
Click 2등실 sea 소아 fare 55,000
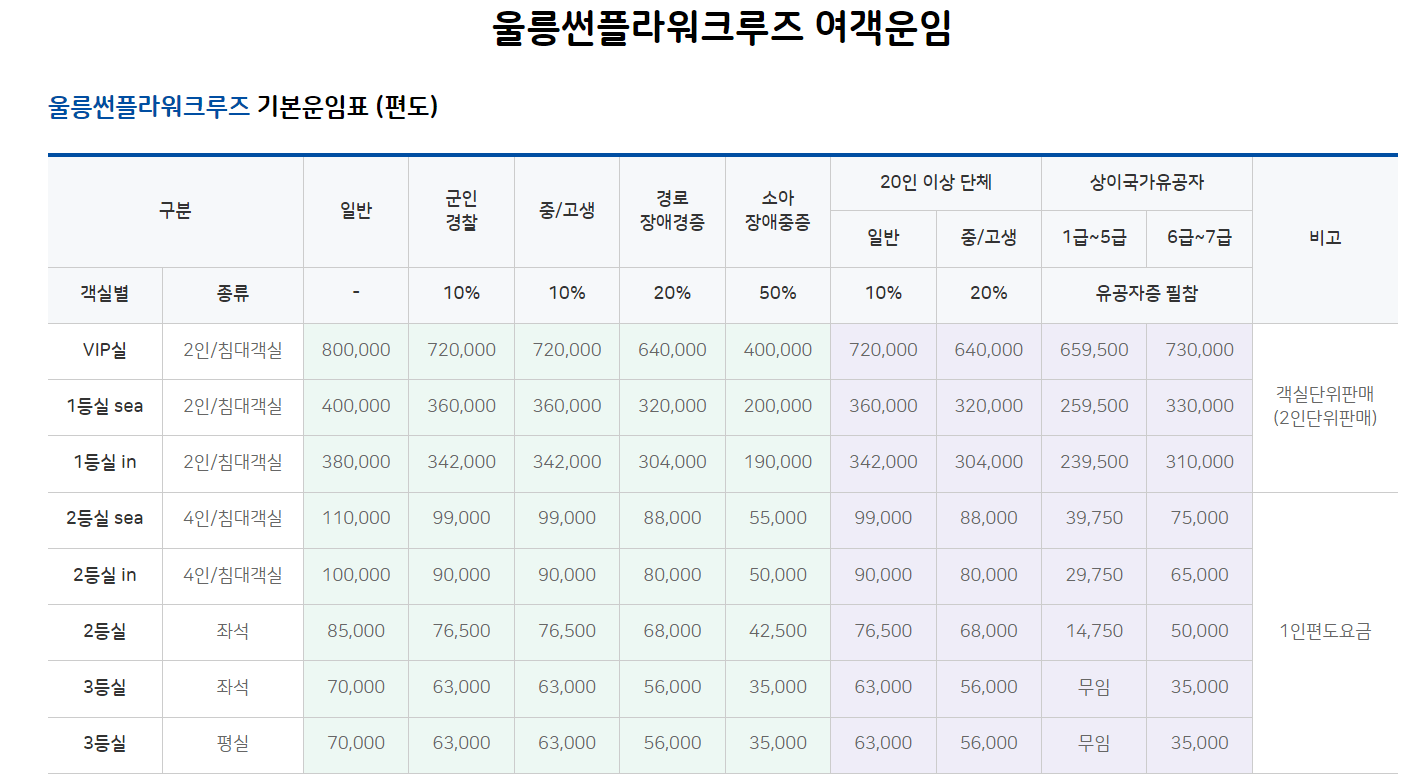coord(778,518)
